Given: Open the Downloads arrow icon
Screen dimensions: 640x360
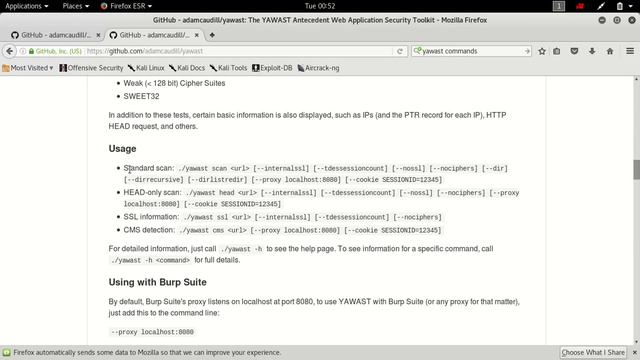Looking at the screenshot, I should [x=592, y=51].
